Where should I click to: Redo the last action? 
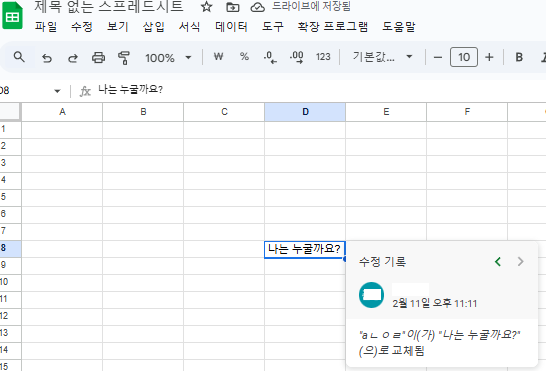point(72,57)
